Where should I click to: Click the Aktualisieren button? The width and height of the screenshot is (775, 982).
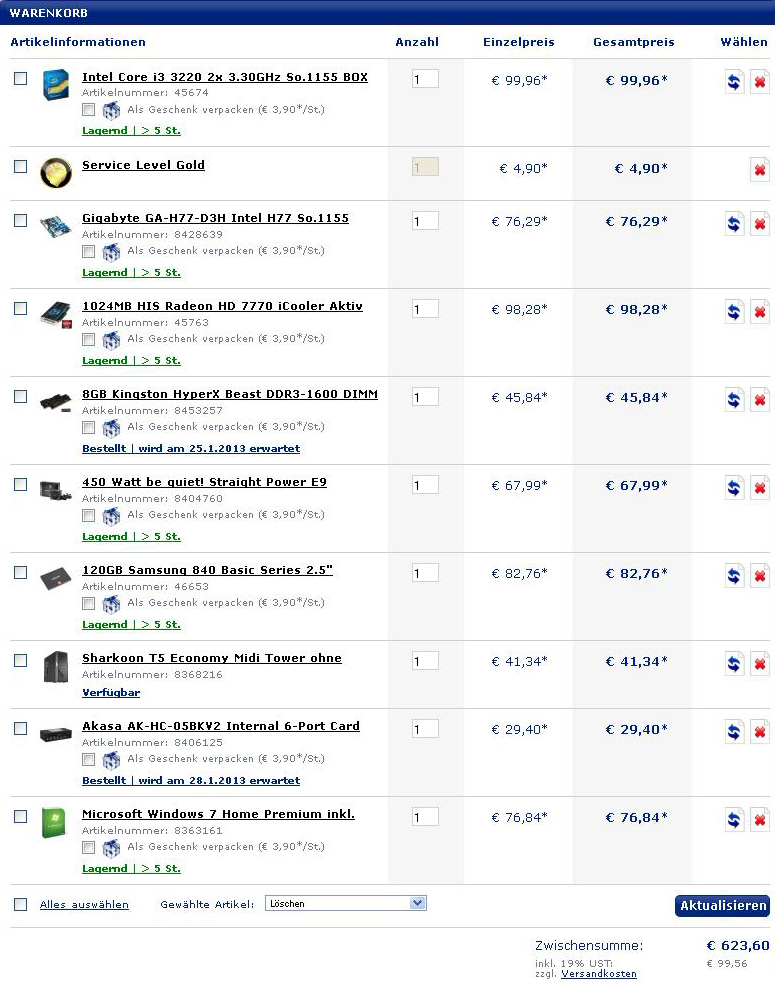(722, 906)
